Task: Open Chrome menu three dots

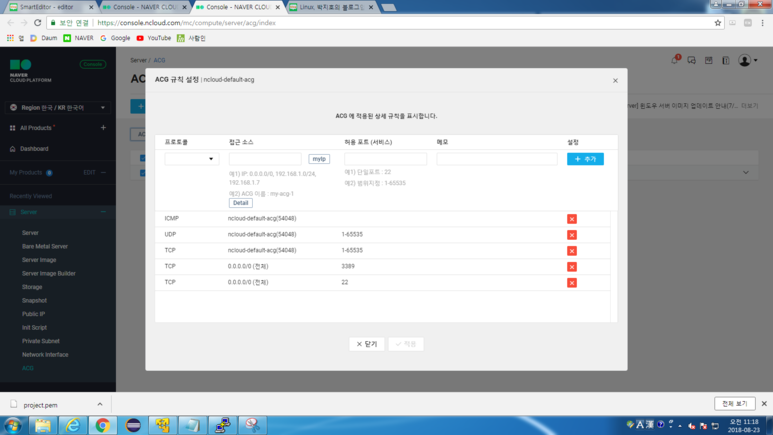Action: 762,23
